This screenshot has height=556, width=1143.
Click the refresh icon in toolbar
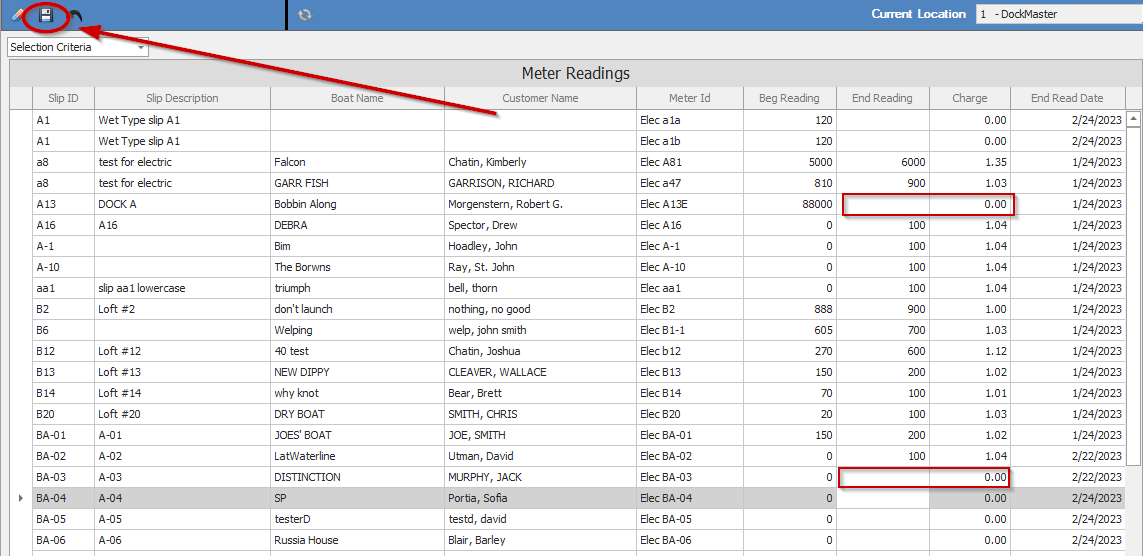pyautogui.click(x=305, y=15)
